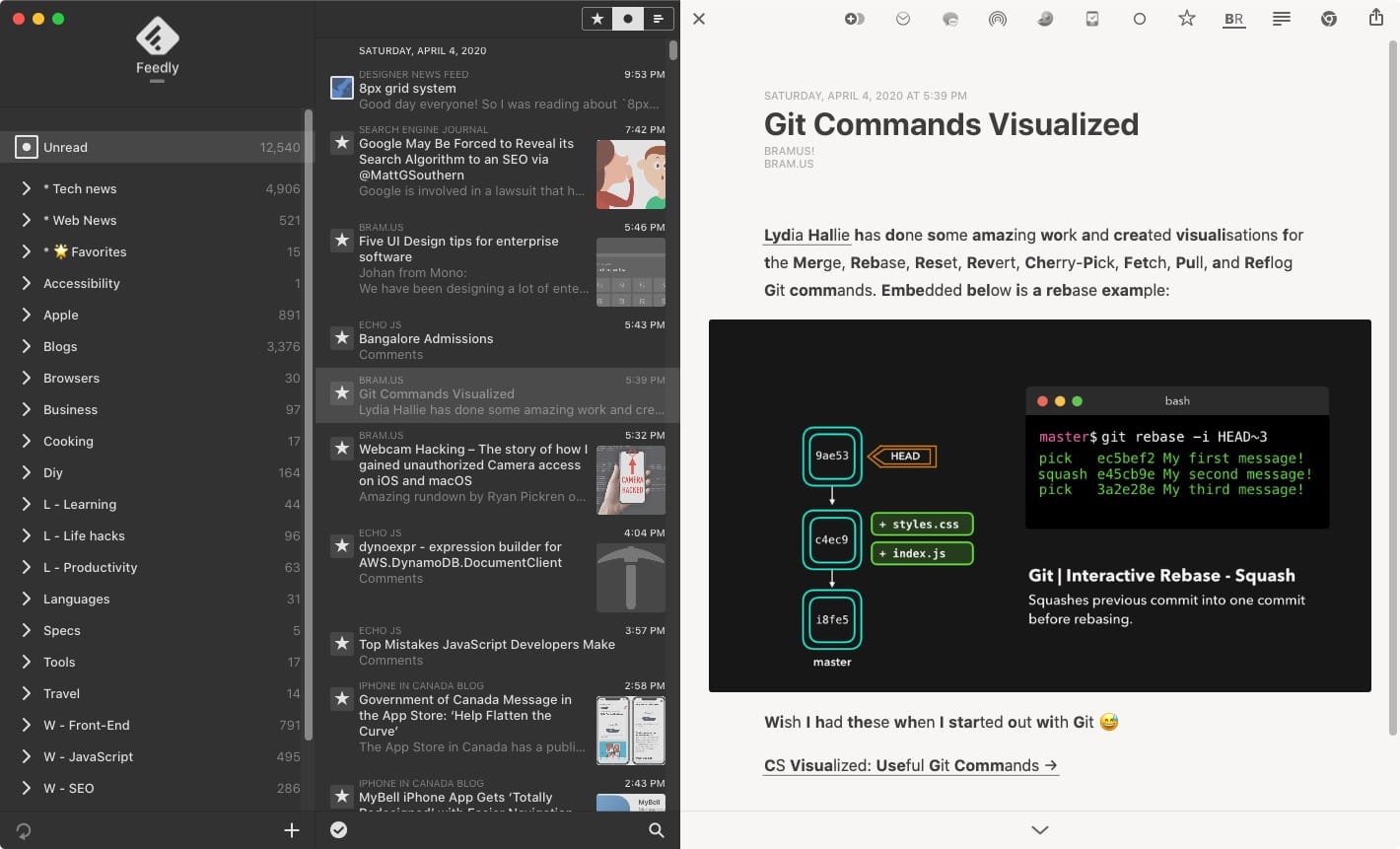
Task: Click the article list scrollbar
Action: pos(673,49)
